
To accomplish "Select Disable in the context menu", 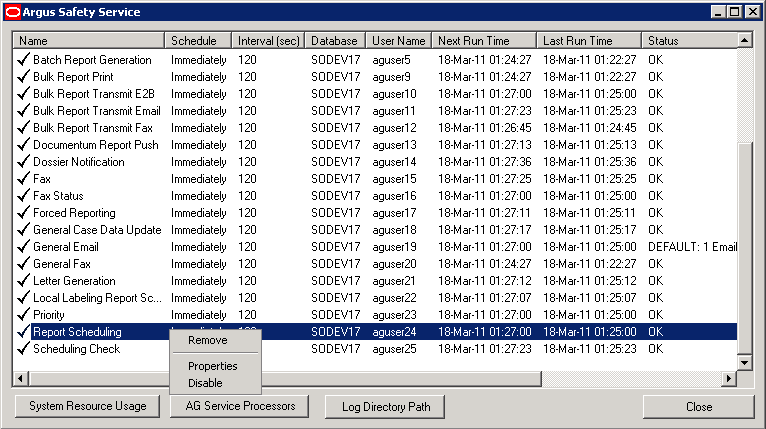I will click(x=205, y=383).
